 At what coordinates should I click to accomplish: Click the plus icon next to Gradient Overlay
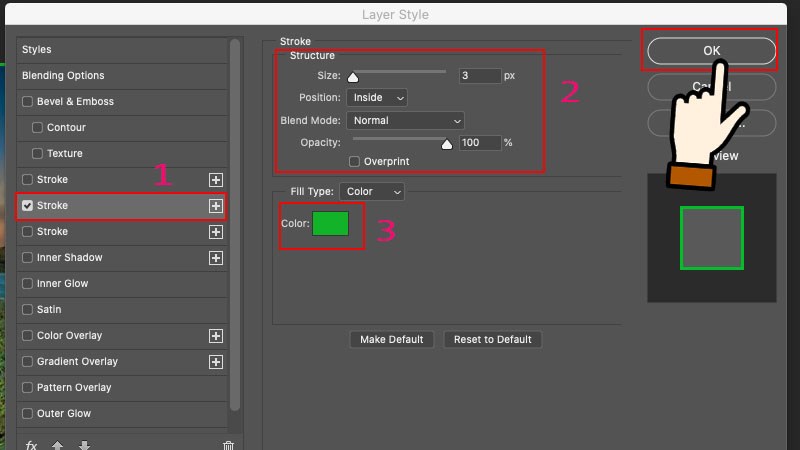click(215, 362)
